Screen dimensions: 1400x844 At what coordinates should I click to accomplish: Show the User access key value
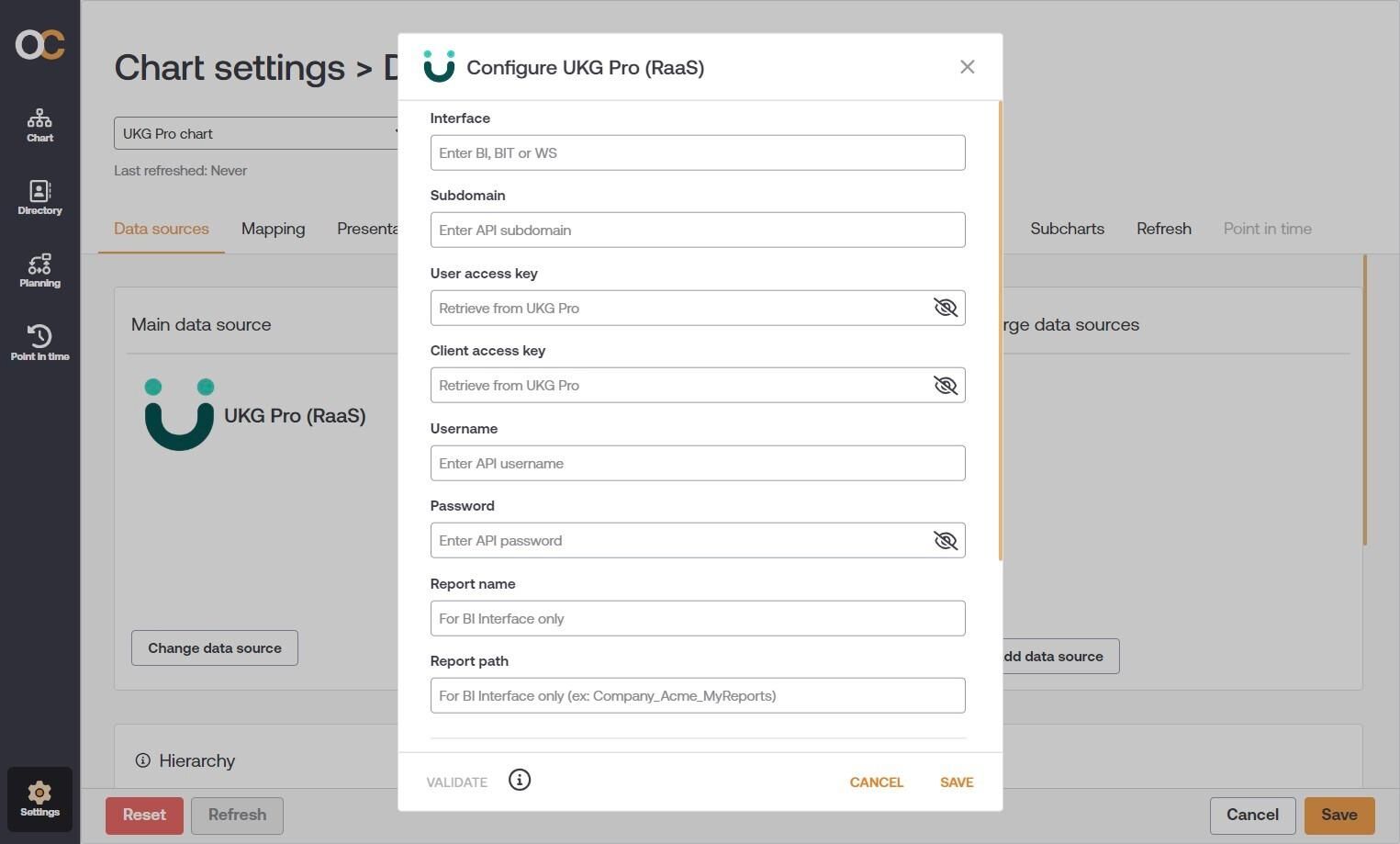pos(945,308)
